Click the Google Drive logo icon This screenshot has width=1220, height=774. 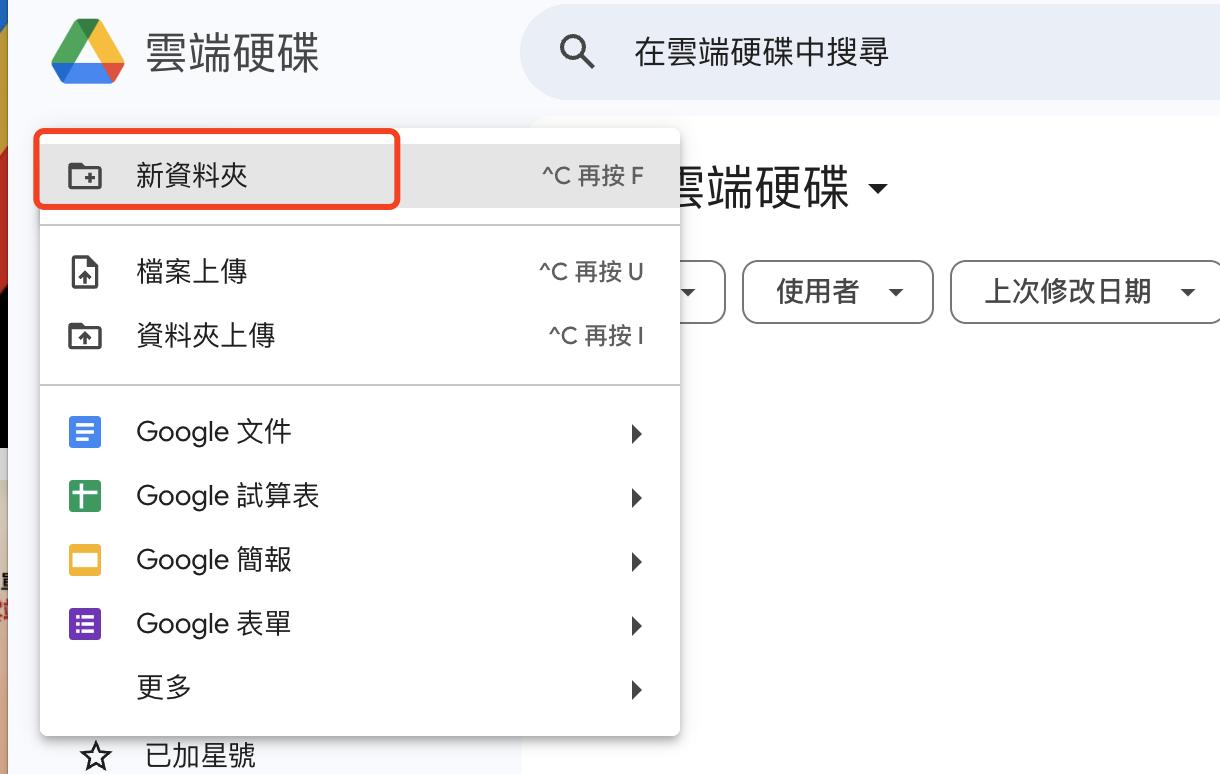click(x=88, y=51)
